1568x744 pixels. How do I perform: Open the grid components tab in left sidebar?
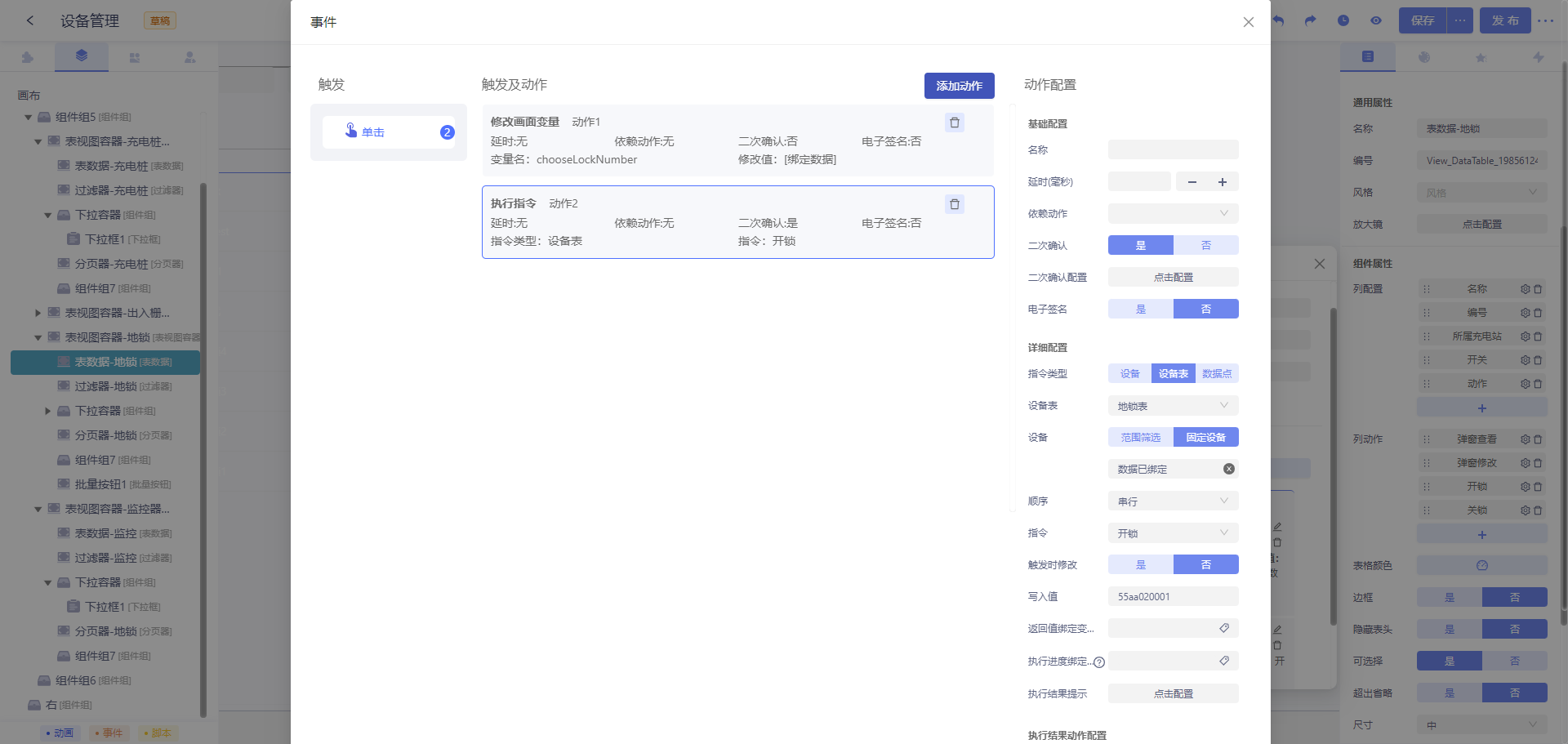pos(135,57)
